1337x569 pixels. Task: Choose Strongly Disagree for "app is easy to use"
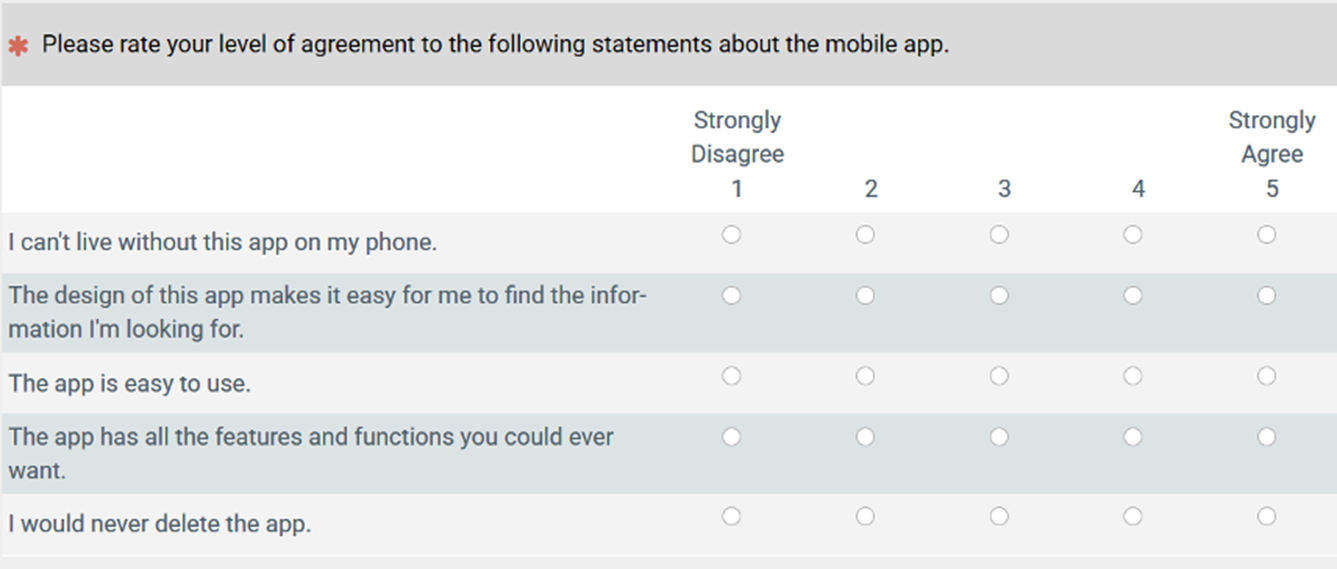tap(732, 376)
